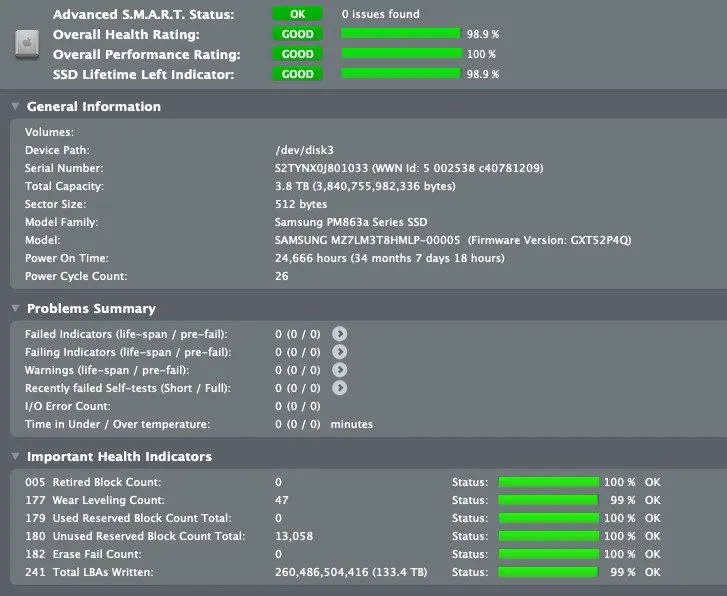The height and width of the screenshot is (596, 727).
Task: Click the GOOD badge for Overall Health Rating
Action: (x=297, y=34)
